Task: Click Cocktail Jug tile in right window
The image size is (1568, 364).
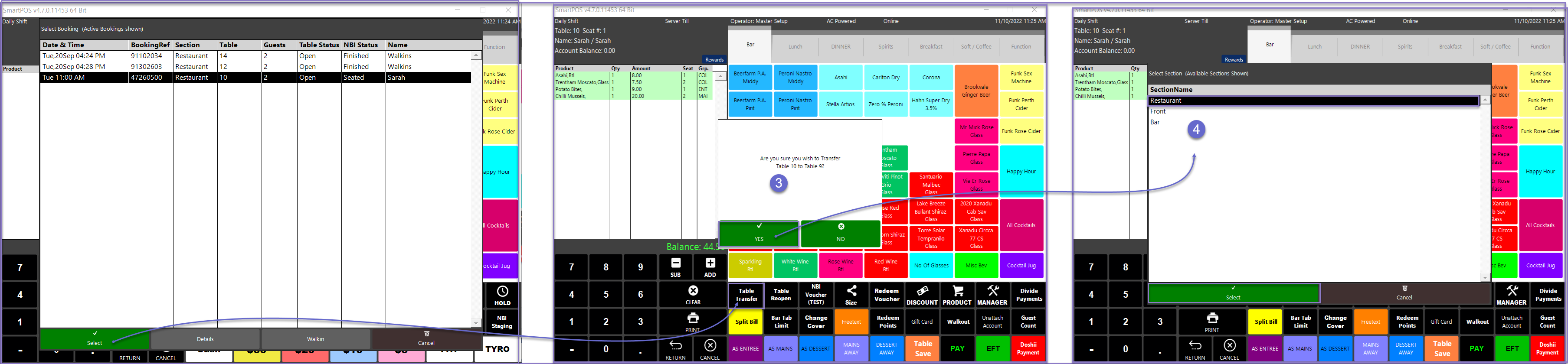Action: coord(1541,266)
